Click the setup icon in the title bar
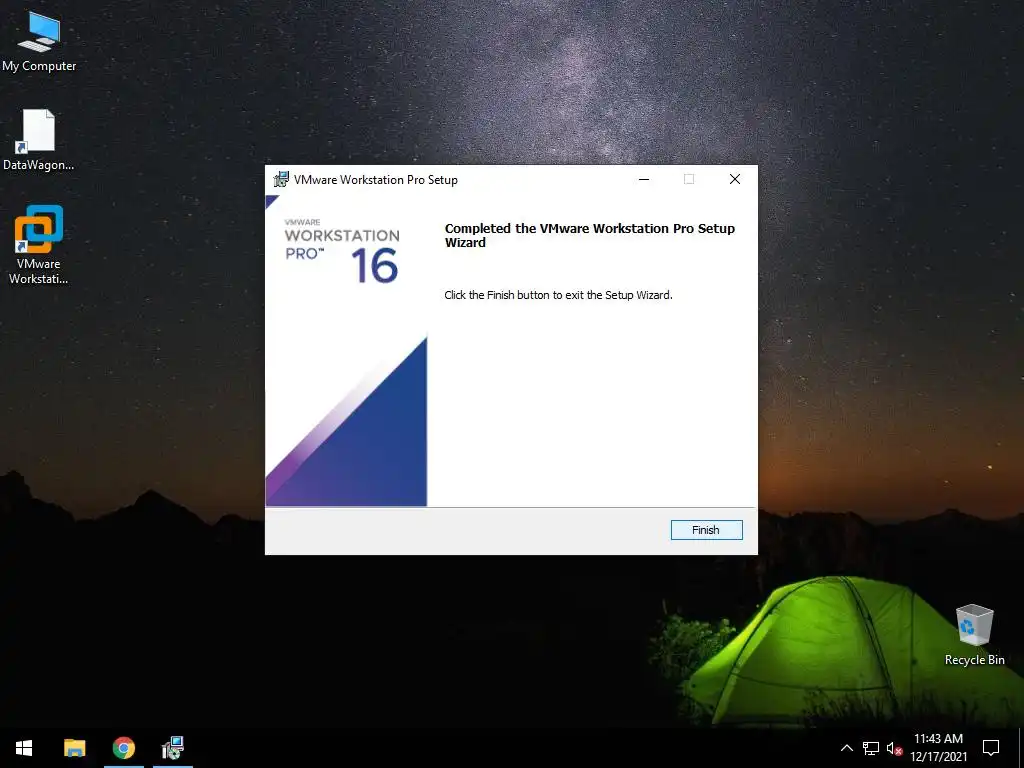1024x768 pixels. pyautogui.click(x=281, y=179)
